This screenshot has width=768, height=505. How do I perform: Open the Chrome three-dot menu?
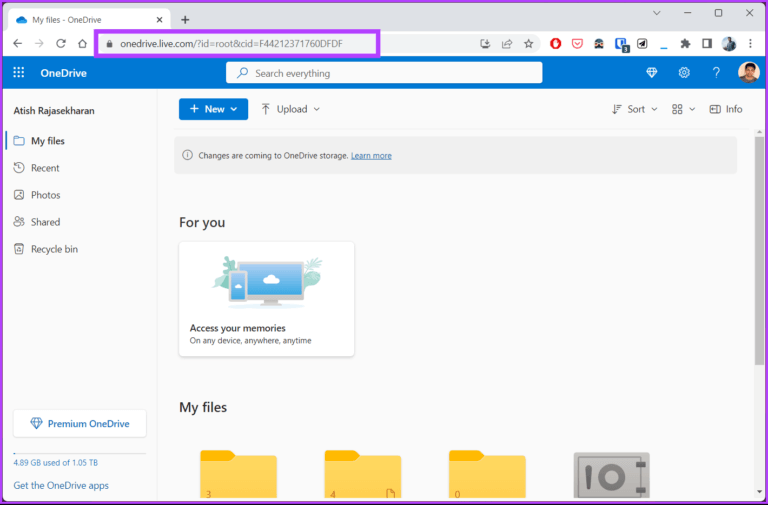[x=750, y=44]
